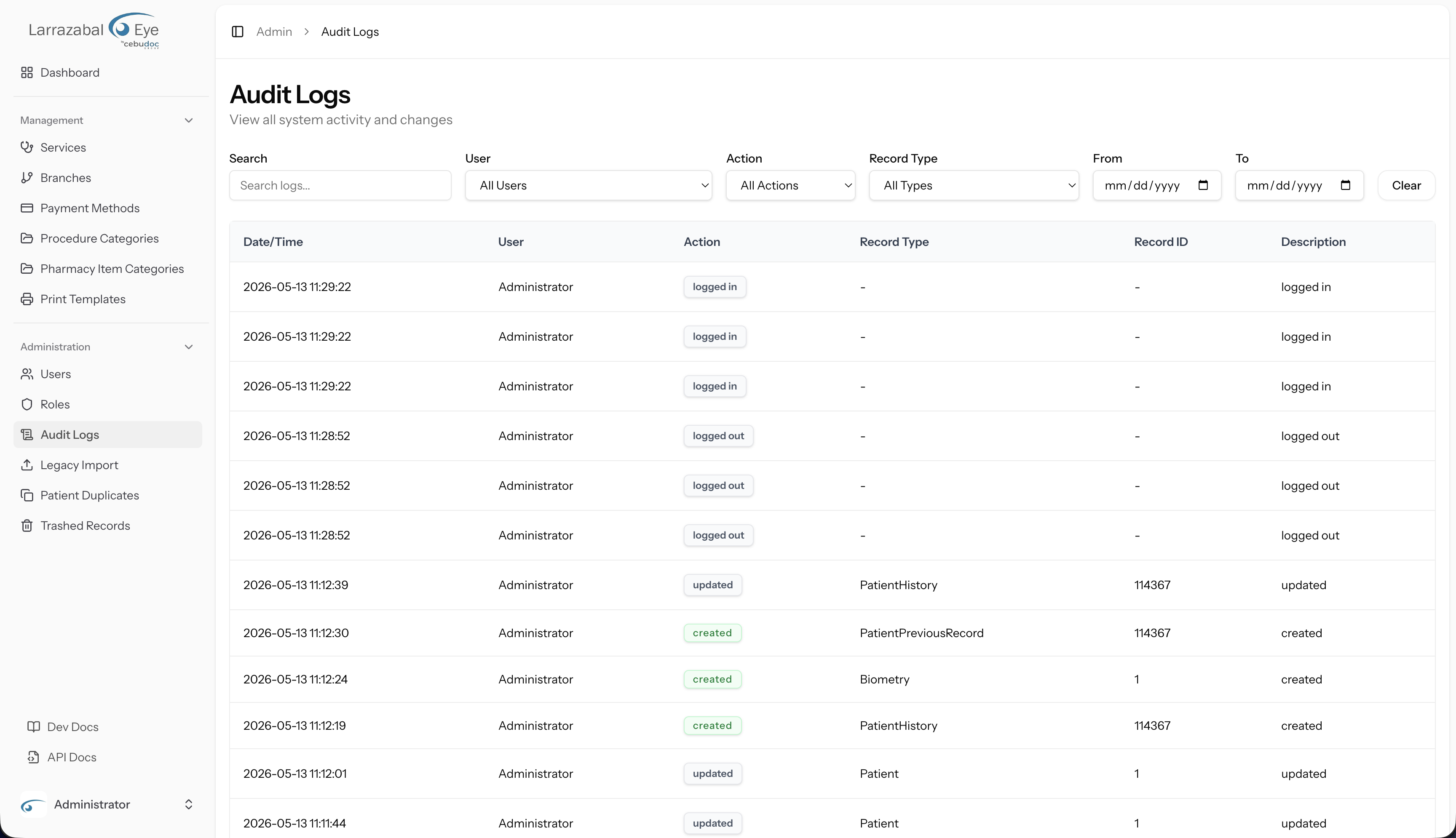Click the Services stethoscope icon

(27, 147)
